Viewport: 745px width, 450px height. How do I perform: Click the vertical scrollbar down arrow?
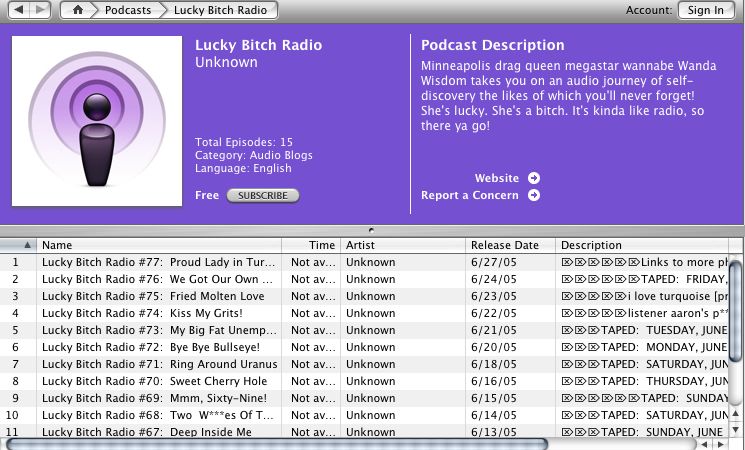(x=735, y=430)
